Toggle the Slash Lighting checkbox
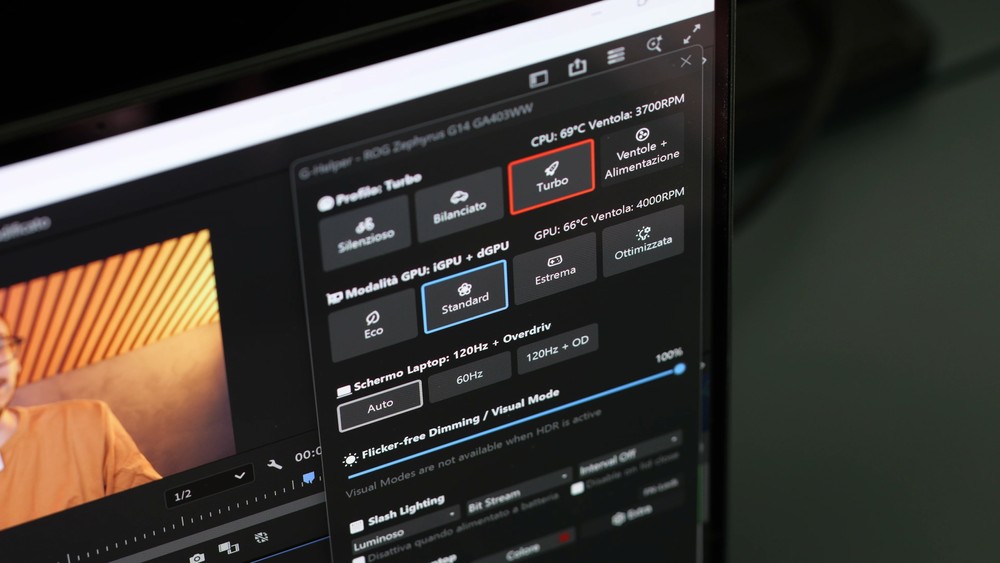This screenshot has height=563, width=1000. (357, 526)
